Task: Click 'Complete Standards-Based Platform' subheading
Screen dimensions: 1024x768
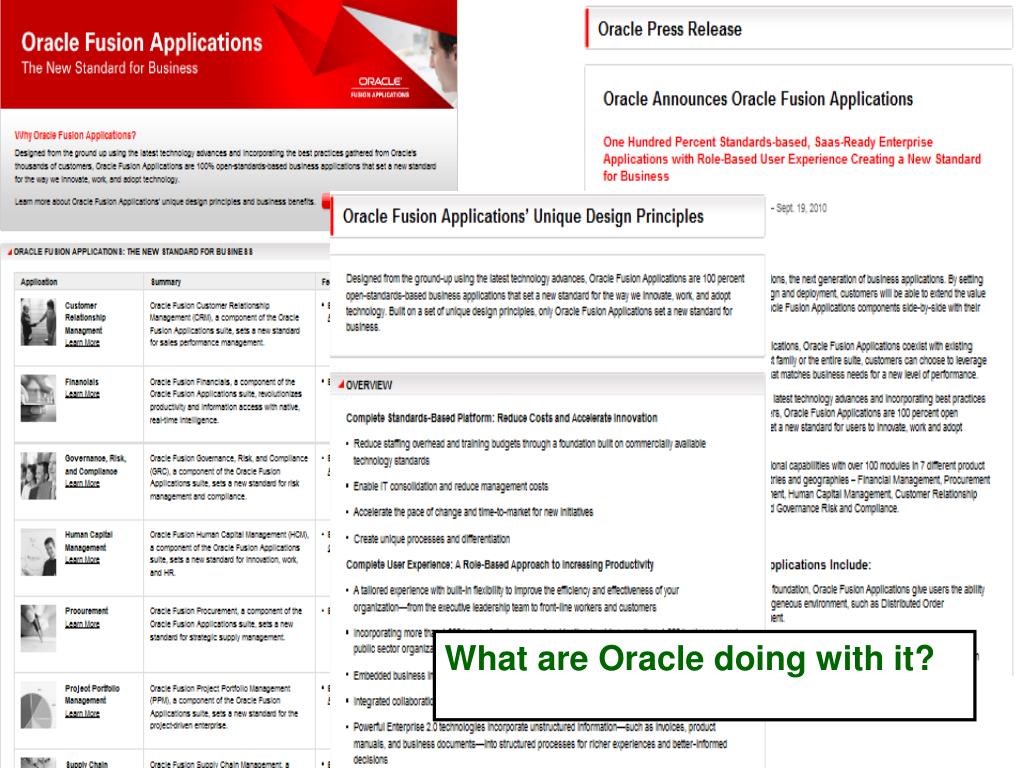Action: [x=502, y=418]
